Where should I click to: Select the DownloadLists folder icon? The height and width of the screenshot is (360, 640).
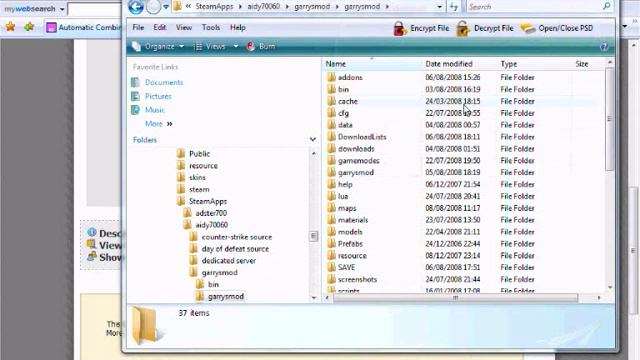(331, 137)
